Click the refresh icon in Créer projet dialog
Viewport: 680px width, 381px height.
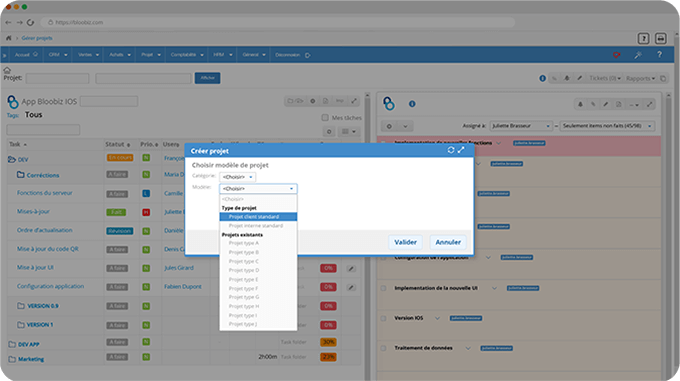(451, 150)
